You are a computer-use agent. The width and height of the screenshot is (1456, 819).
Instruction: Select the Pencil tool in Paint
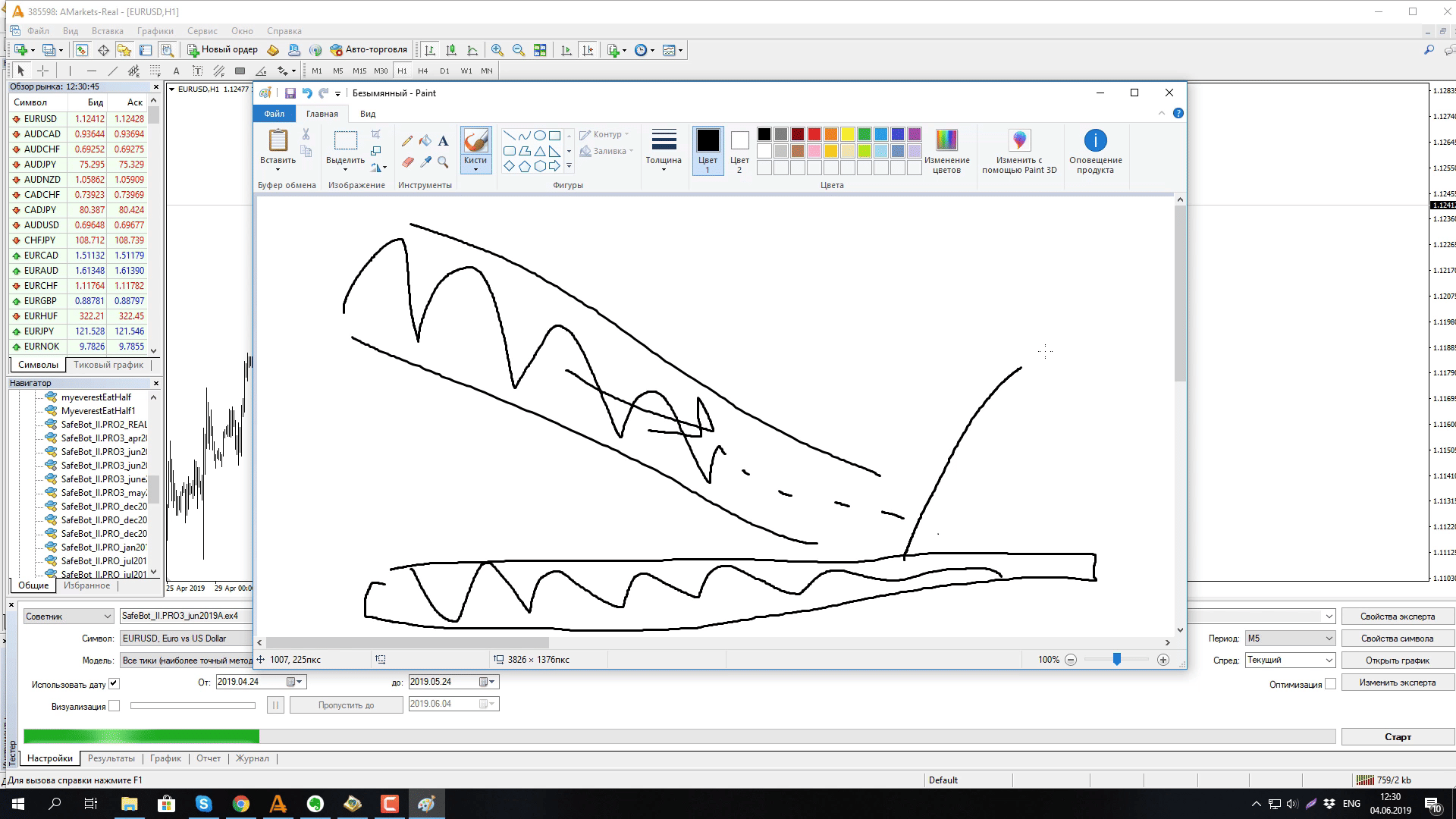[407, 140]
